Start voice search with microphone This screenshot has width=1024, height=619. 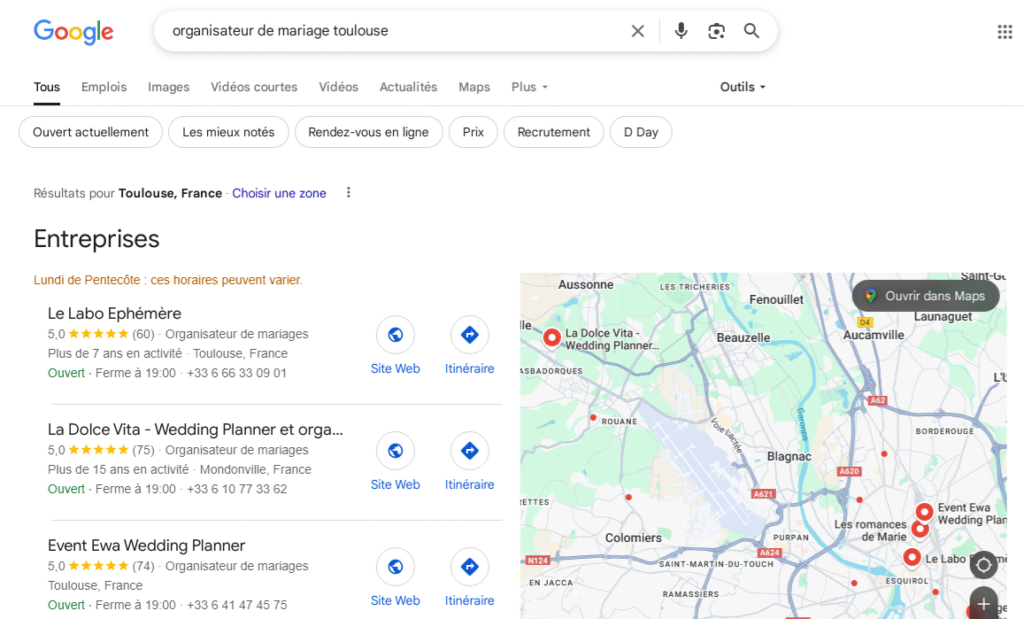681,31
